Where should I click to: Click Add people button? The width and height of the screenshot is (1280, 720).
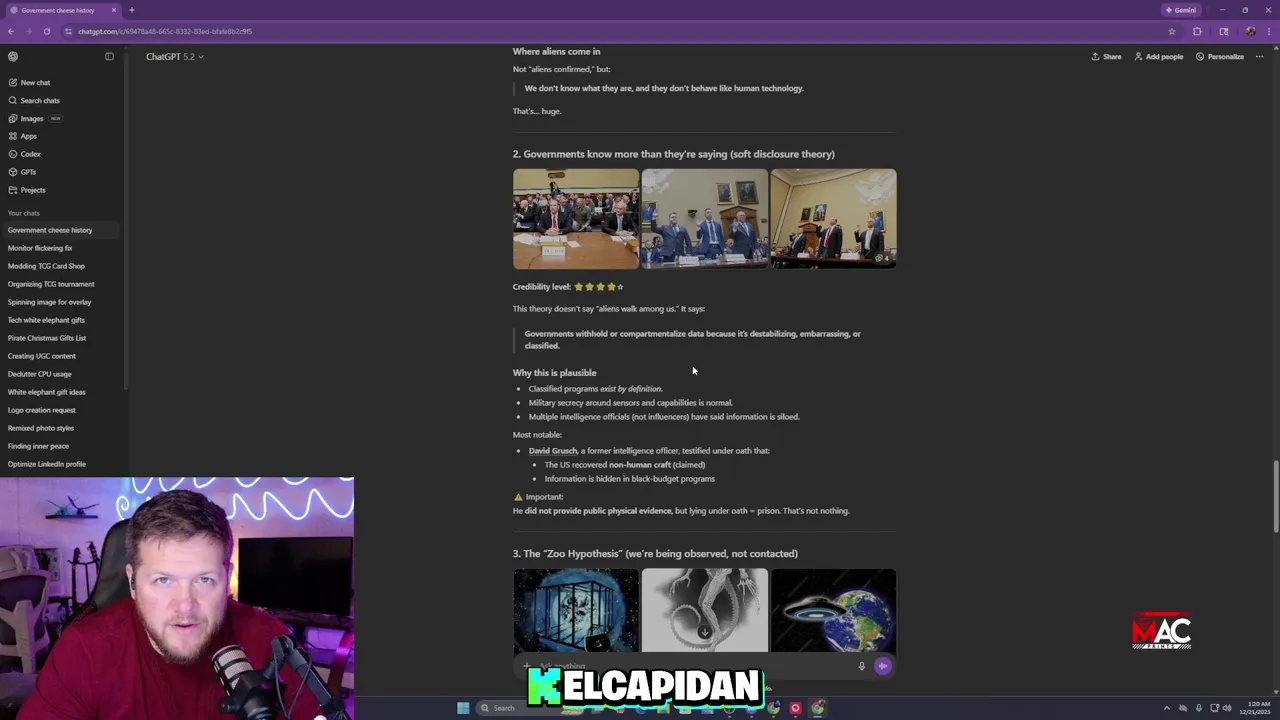click(1158, 57)
